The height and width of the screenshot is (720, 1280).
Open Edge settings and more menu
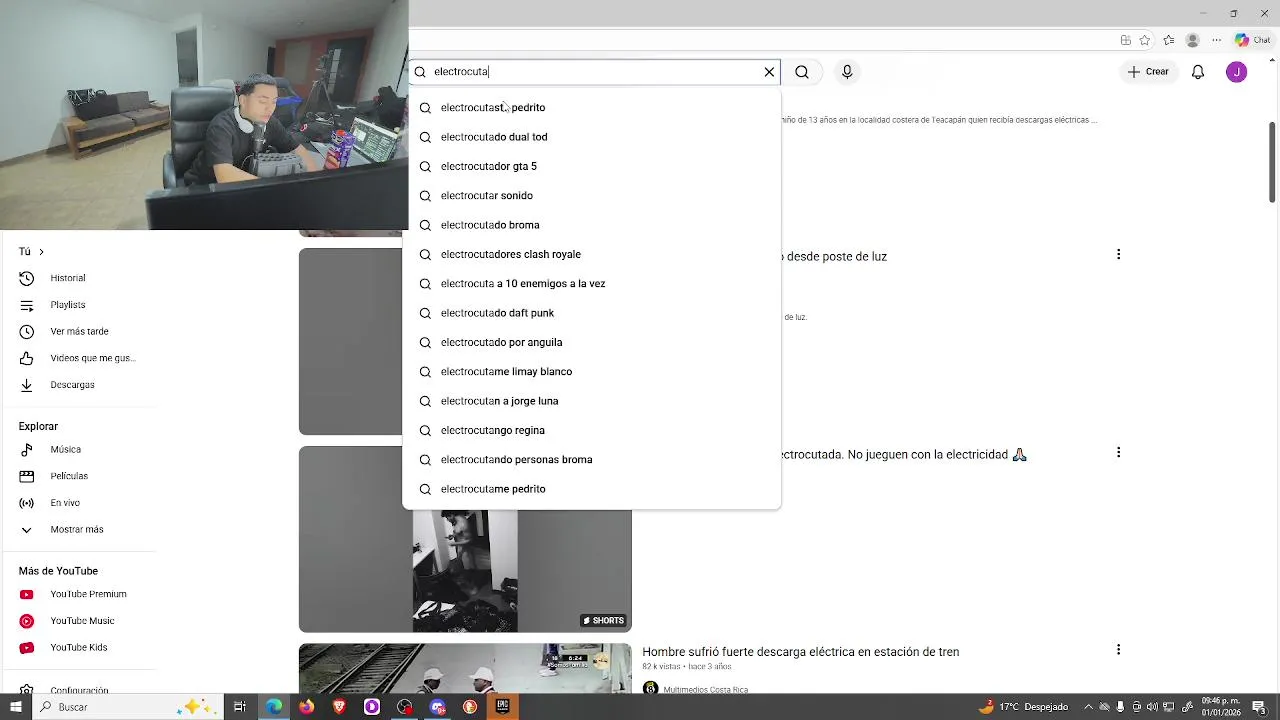pyautogui.click(x=1216, y=40)
